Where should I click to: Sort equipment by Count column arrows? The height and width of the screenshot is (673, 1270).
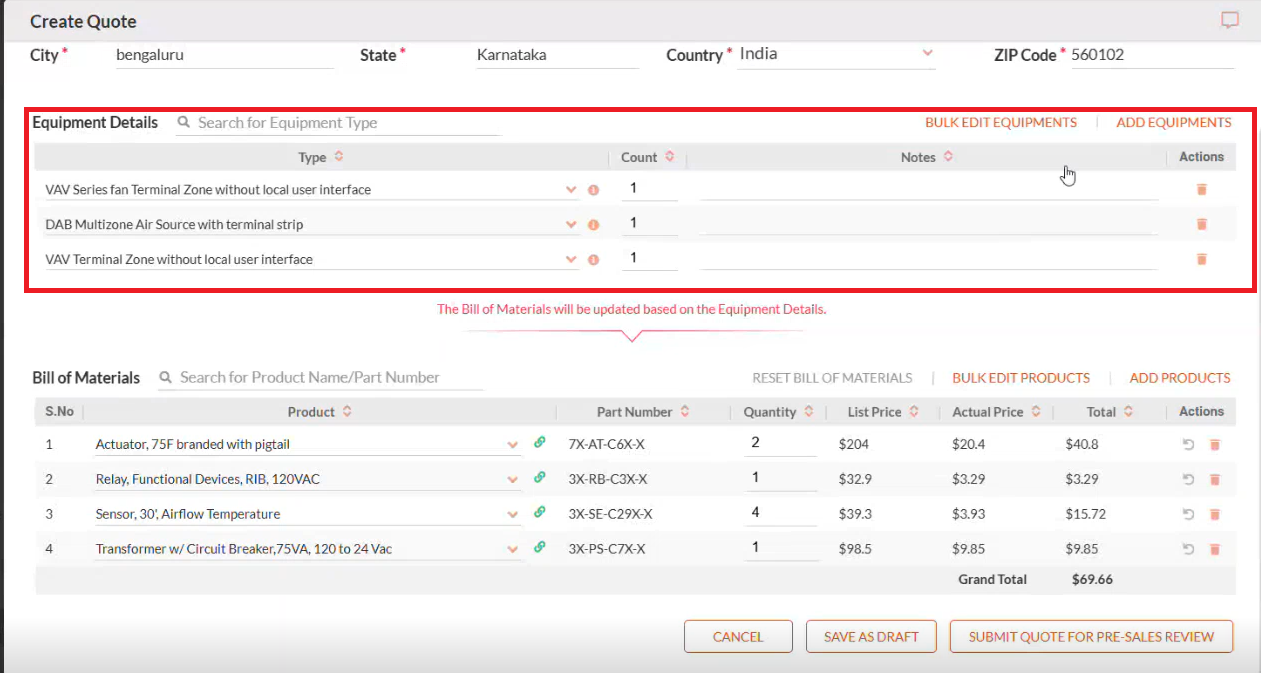(x=670, y=157)
